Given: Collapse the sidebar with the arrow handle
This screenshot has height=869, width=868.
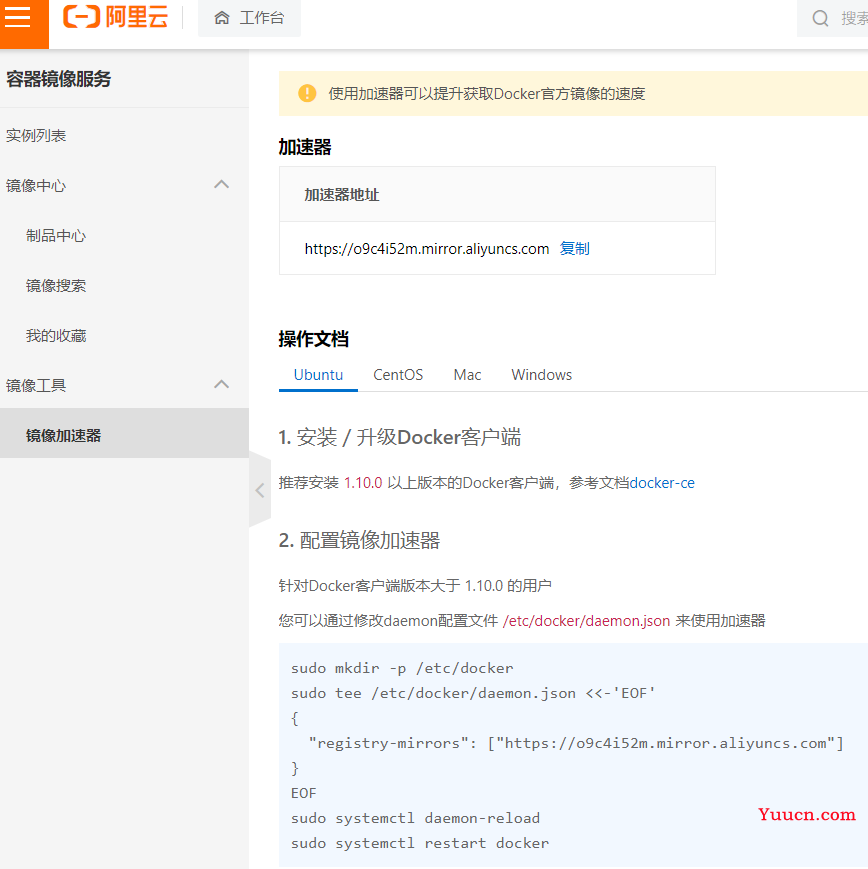Looking at the screenshot, I should pyautogui.click(x=260, y=490).
